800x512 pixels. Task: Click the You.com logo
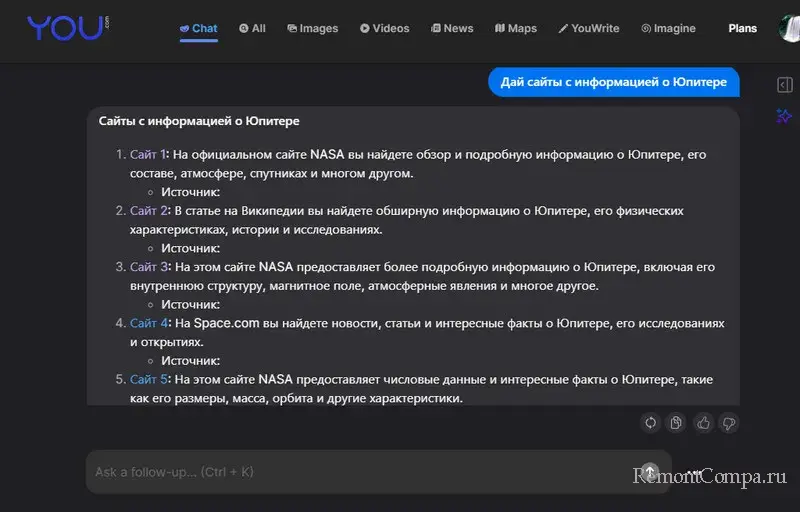tap(65, 27)
